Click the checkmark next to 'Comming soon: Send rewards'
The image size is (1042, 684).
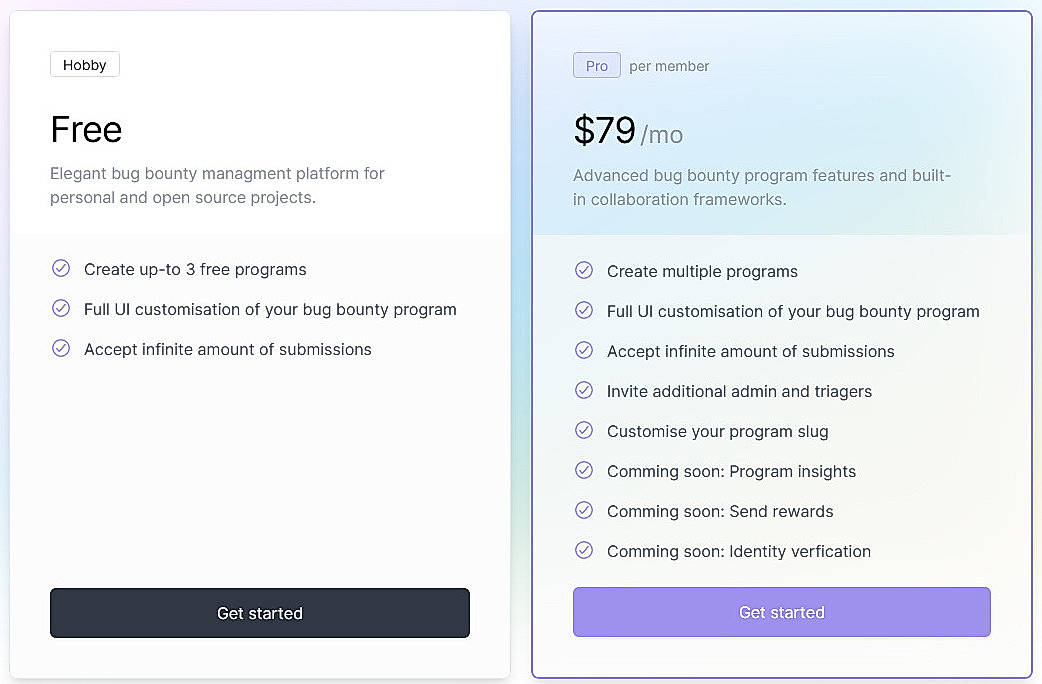tap(584, 510)
